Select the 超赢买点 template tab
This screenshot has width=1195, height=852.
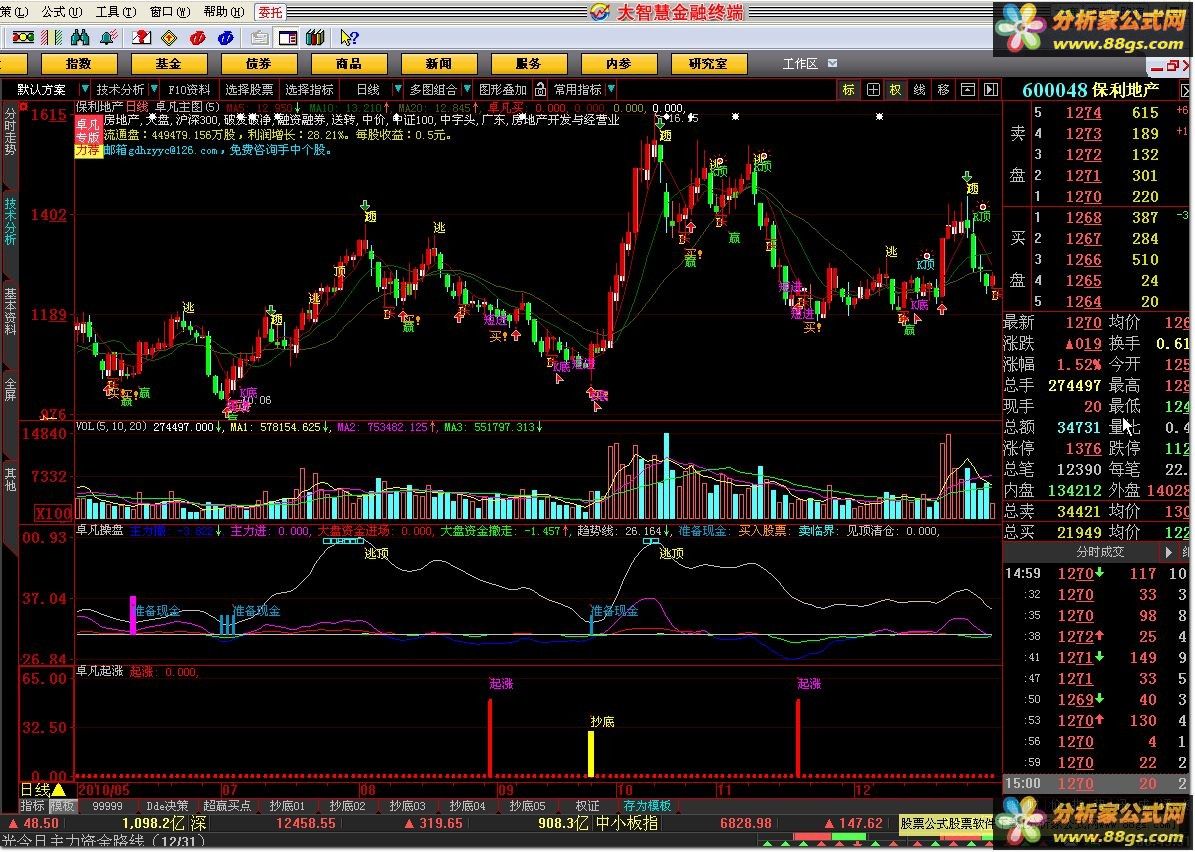tap(227, 805)
